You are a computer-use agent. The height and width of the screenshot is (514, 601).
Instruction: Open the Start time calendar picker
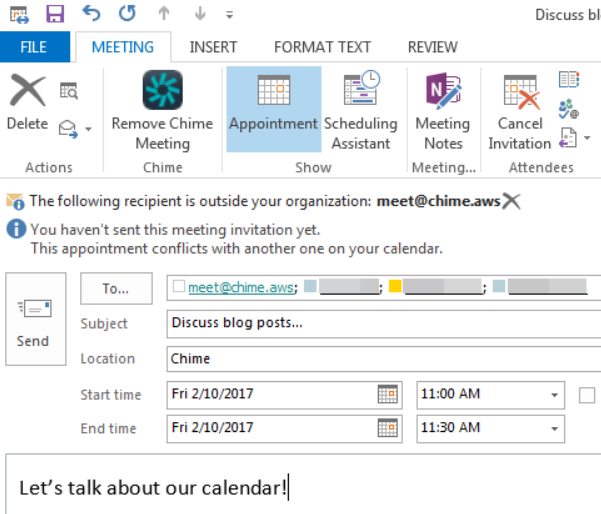388,394
